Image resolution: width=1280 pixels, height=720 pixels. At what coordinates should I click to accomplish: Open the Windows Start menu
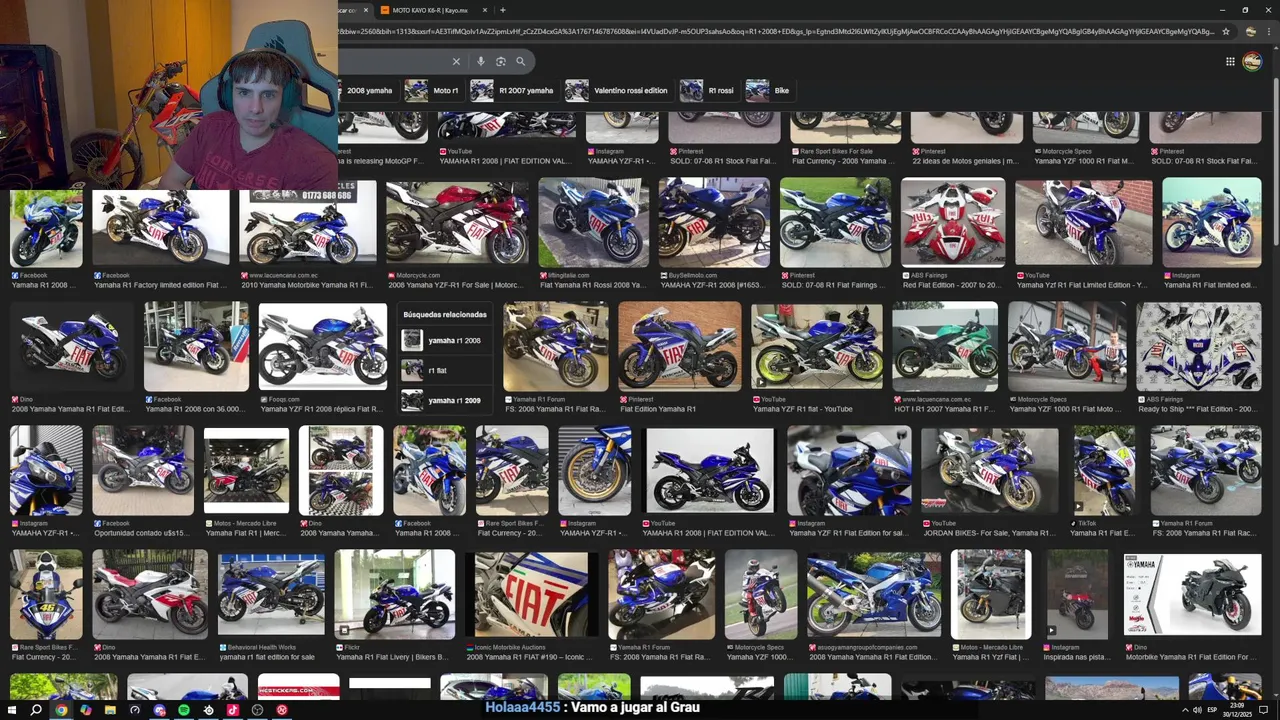coord(11,710)
